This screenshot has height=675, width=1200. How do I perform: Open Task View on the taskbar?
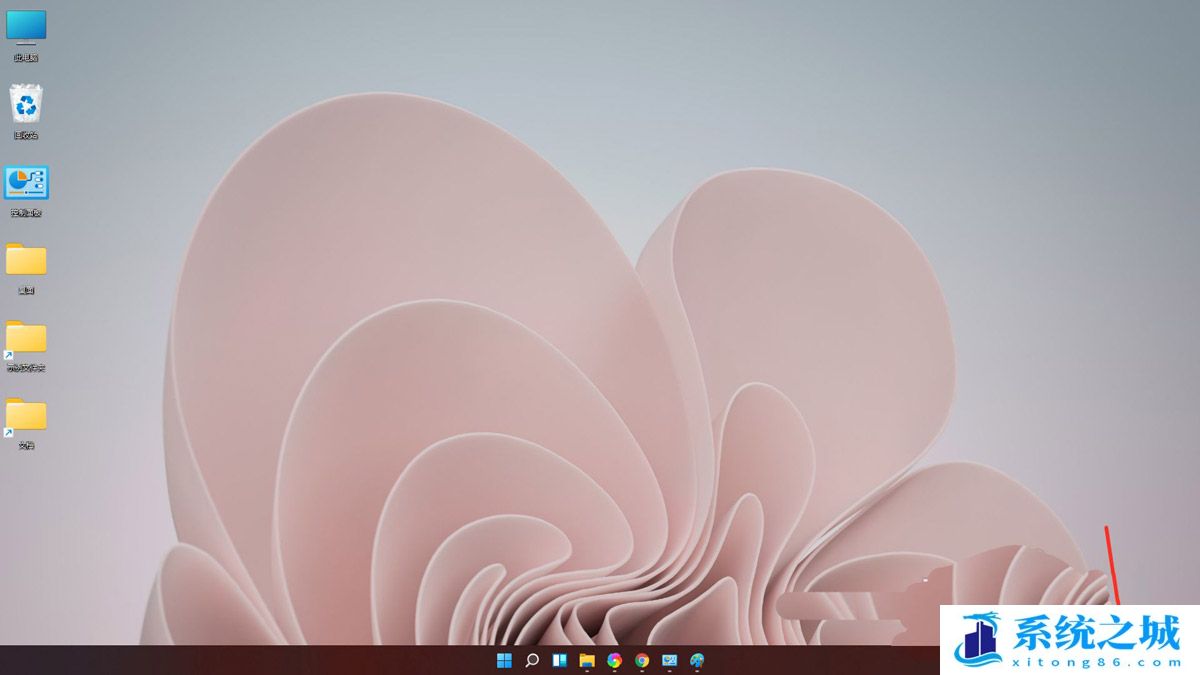(560, 660)
